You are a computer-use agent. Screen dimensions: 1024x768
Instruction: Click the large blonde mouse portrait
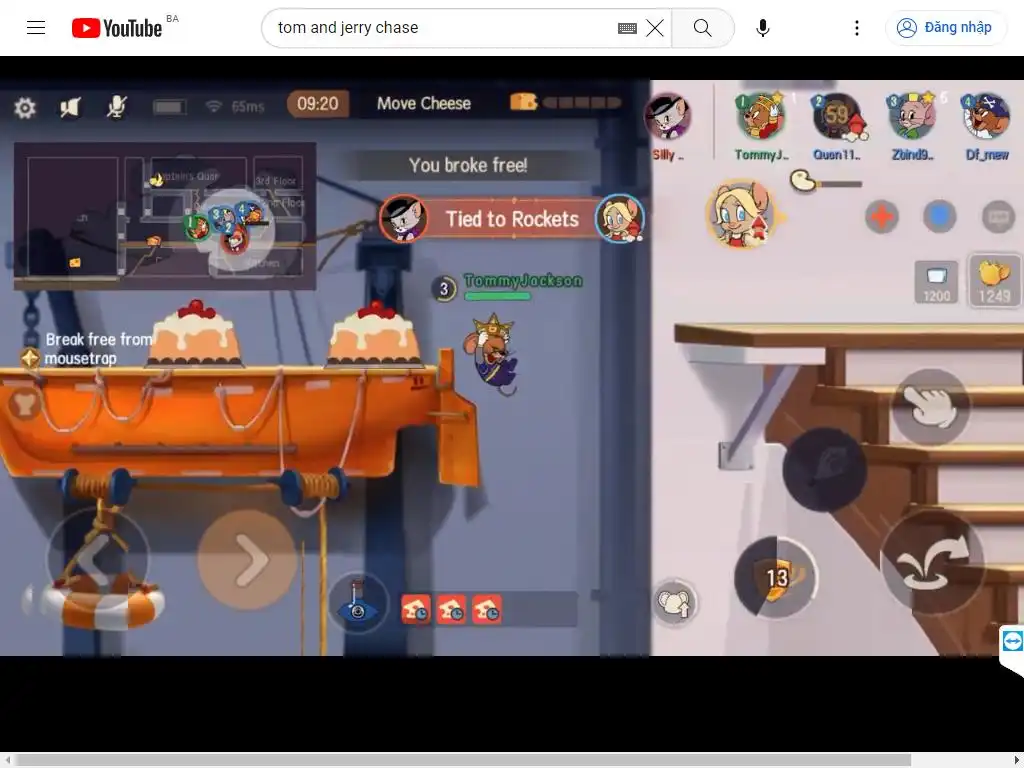(x=743, y=214)
